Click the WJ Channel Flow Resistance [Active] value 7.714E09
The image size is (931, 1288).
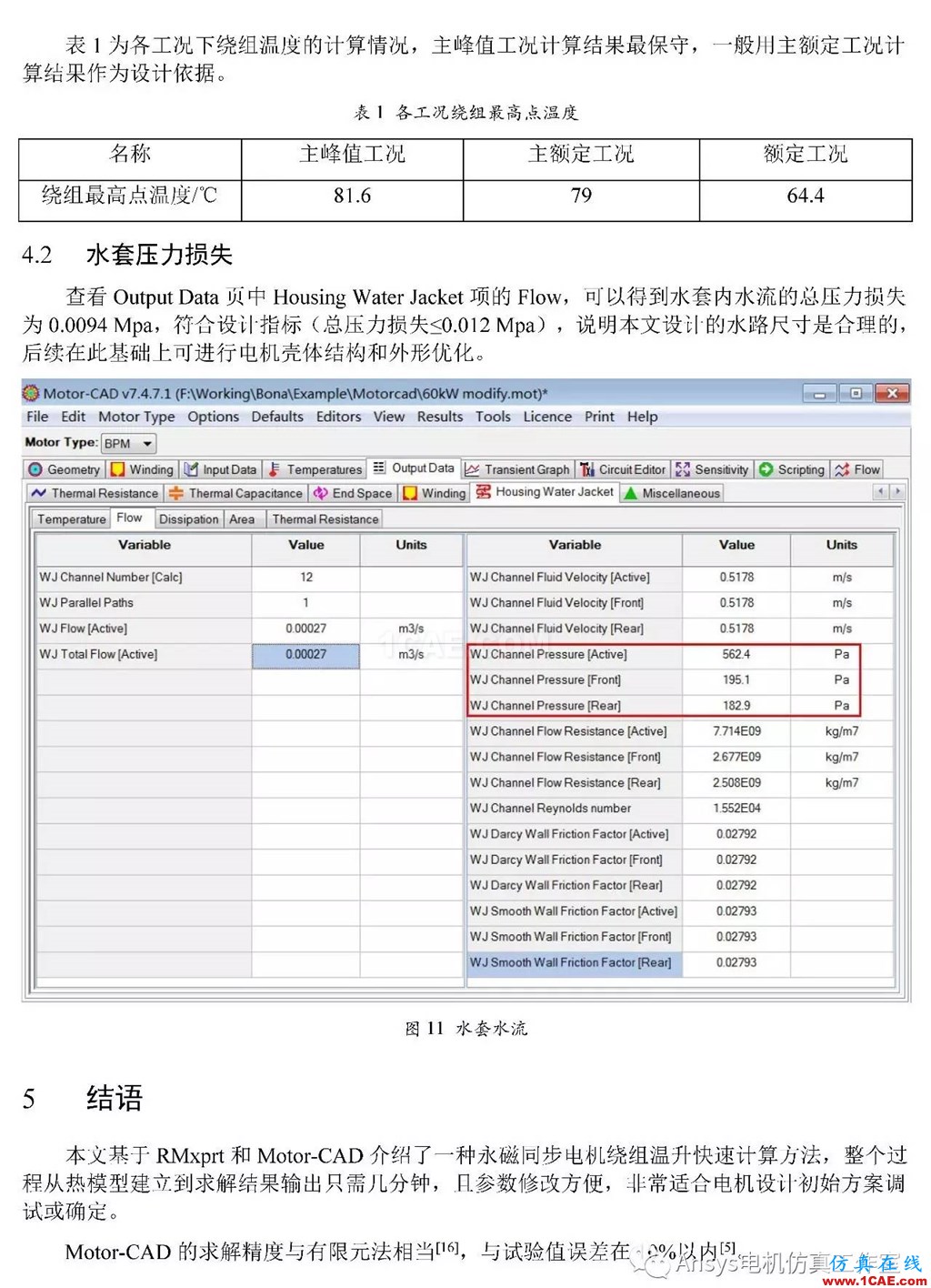pyautogui.click(x=736, y=731)
